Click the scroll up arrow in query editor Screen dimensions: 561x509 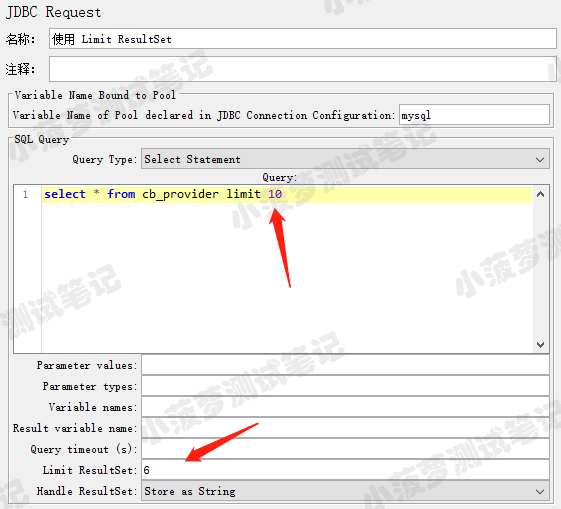coord(540,194)
